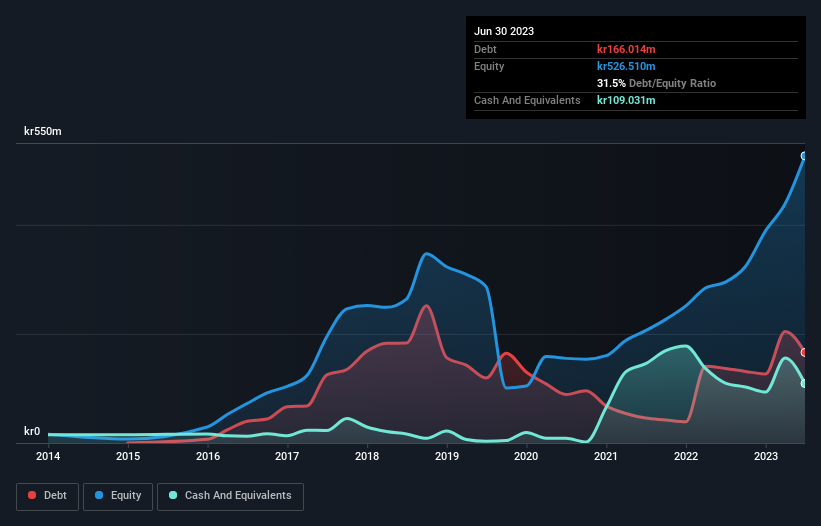
Task: Click the 2020 x-axis label
Action: [526, 456]
